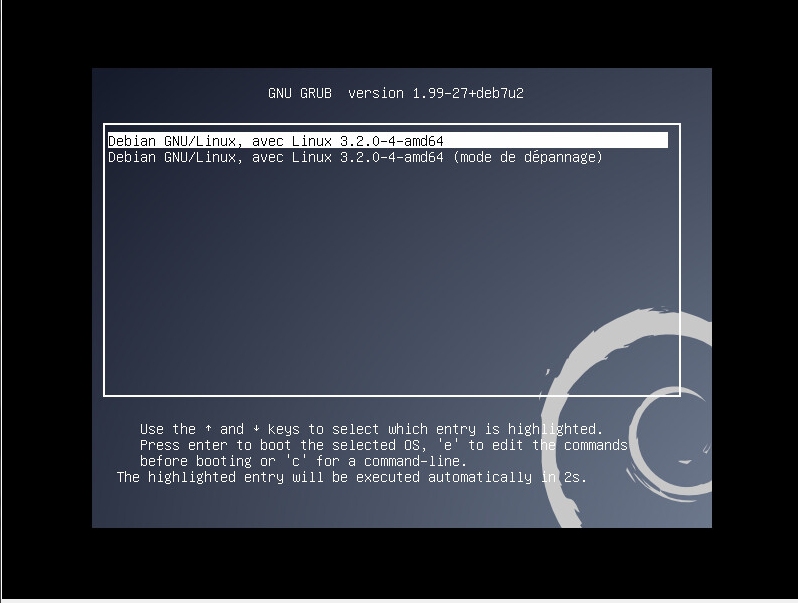Click the 'Press enter to boot the selected OS' line
Viewport: 798px width, 603px height.
point(384,445)
